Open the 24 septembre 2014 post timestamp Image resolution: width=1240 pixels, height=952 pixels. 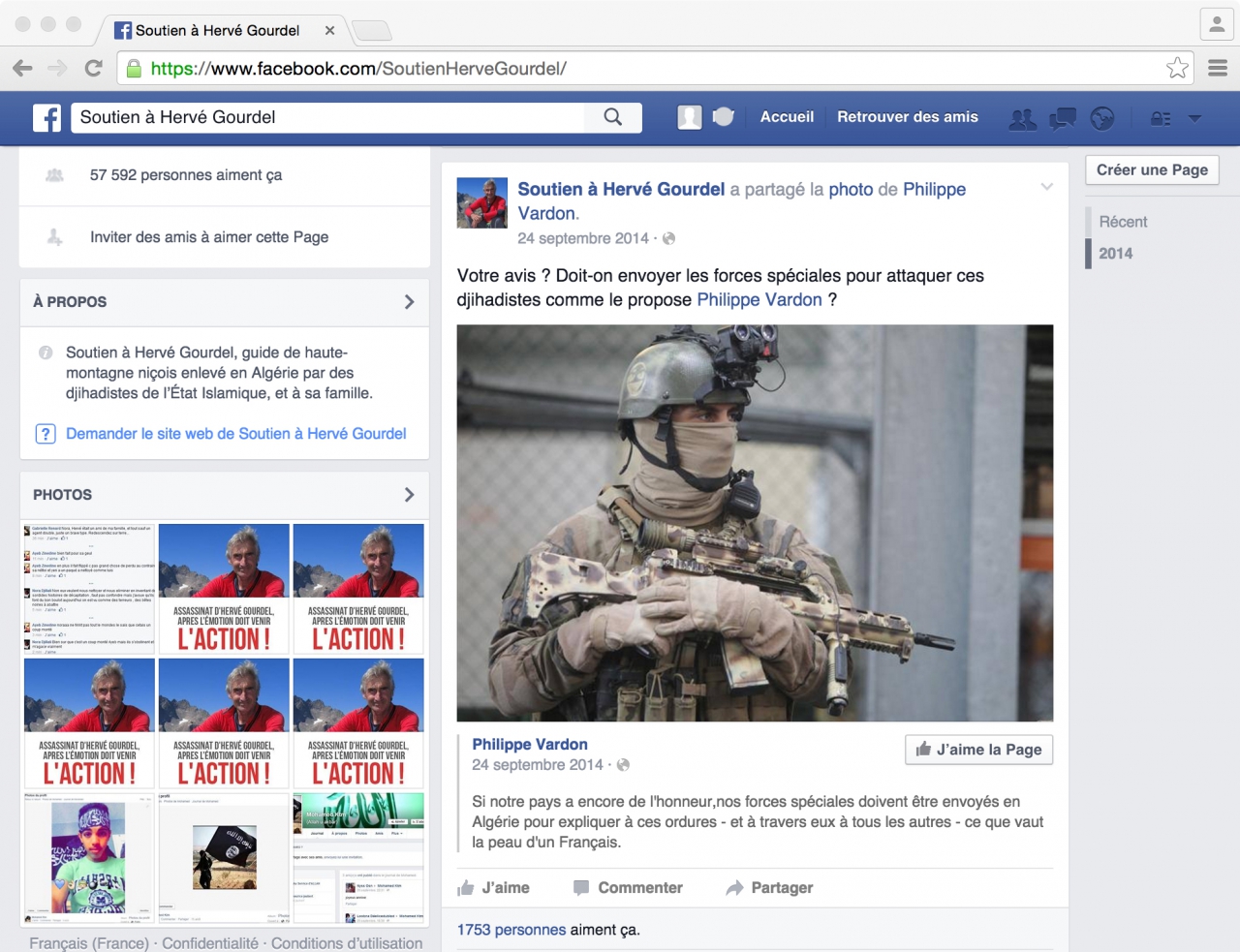click(x=583, y=238)
